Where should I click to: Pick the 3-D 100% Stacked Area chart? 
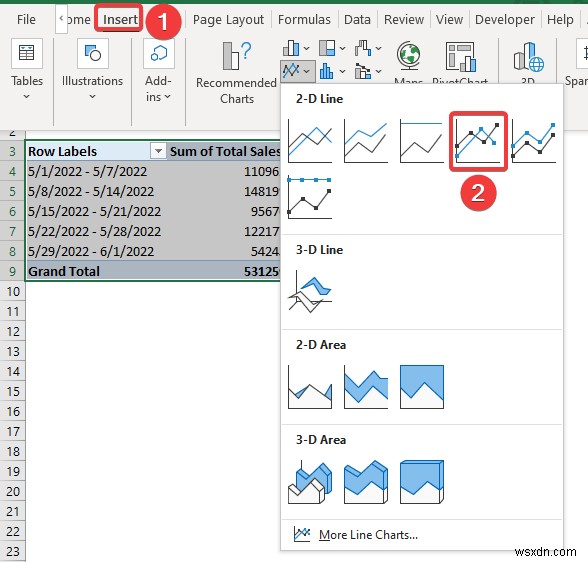422,482
